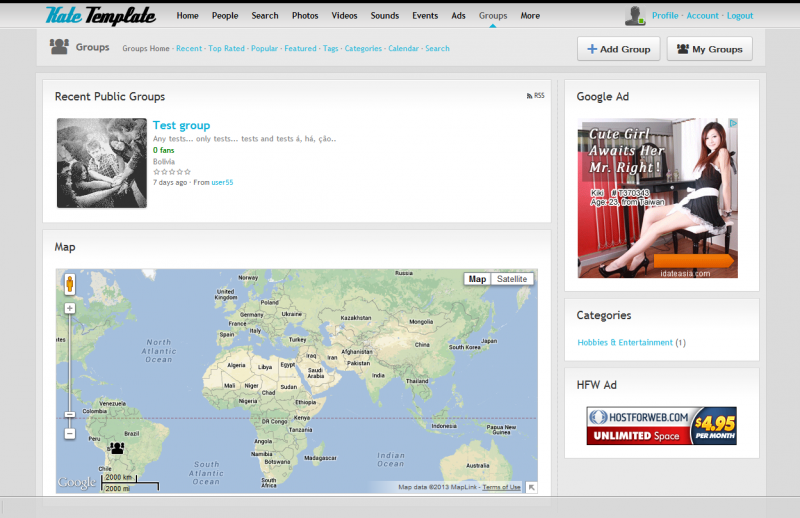Open the Ads menu item
800x518 pixels.
click(458, 16)
